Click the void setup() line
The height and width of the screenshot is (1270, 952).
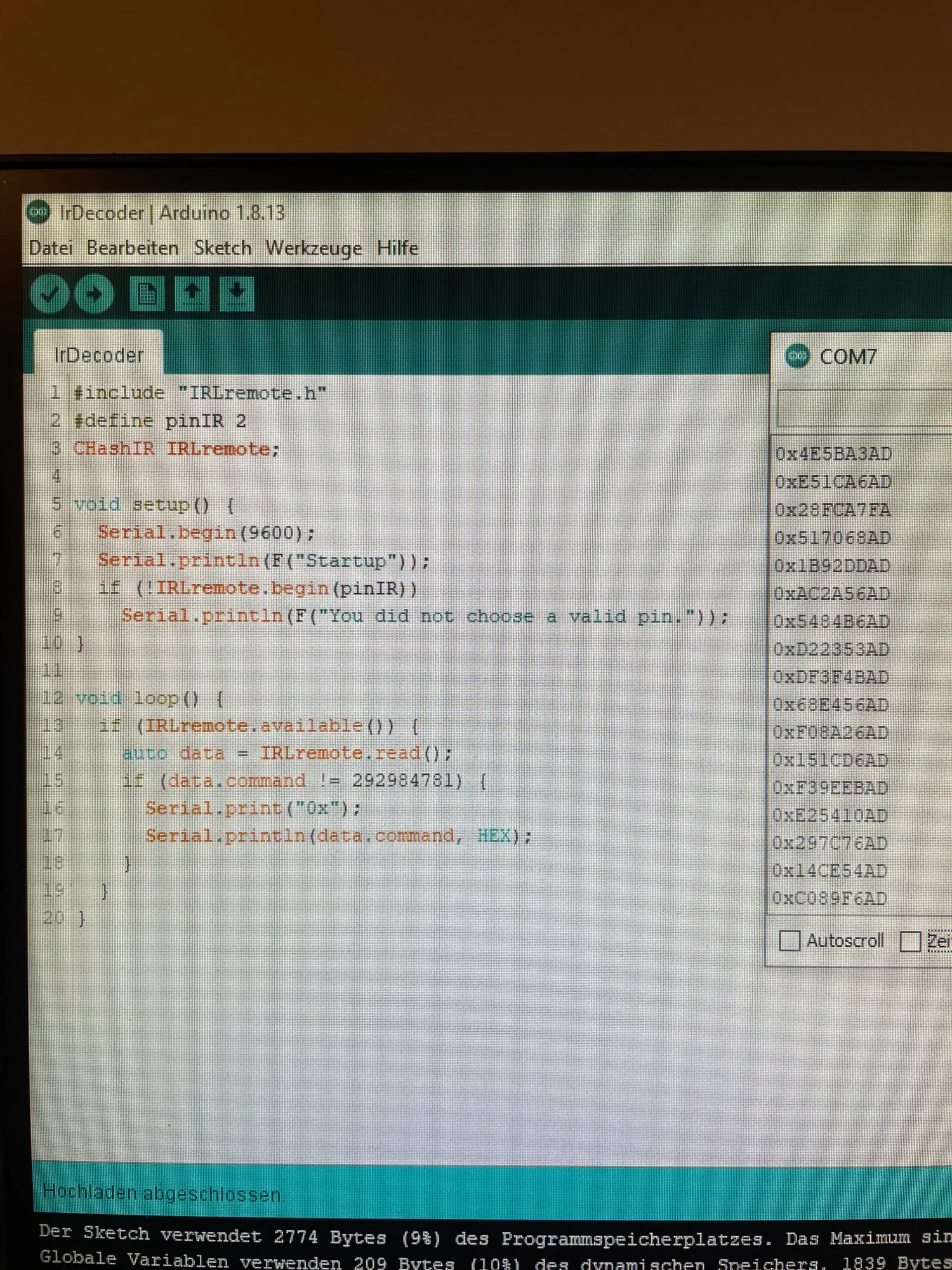coord(154,505)
